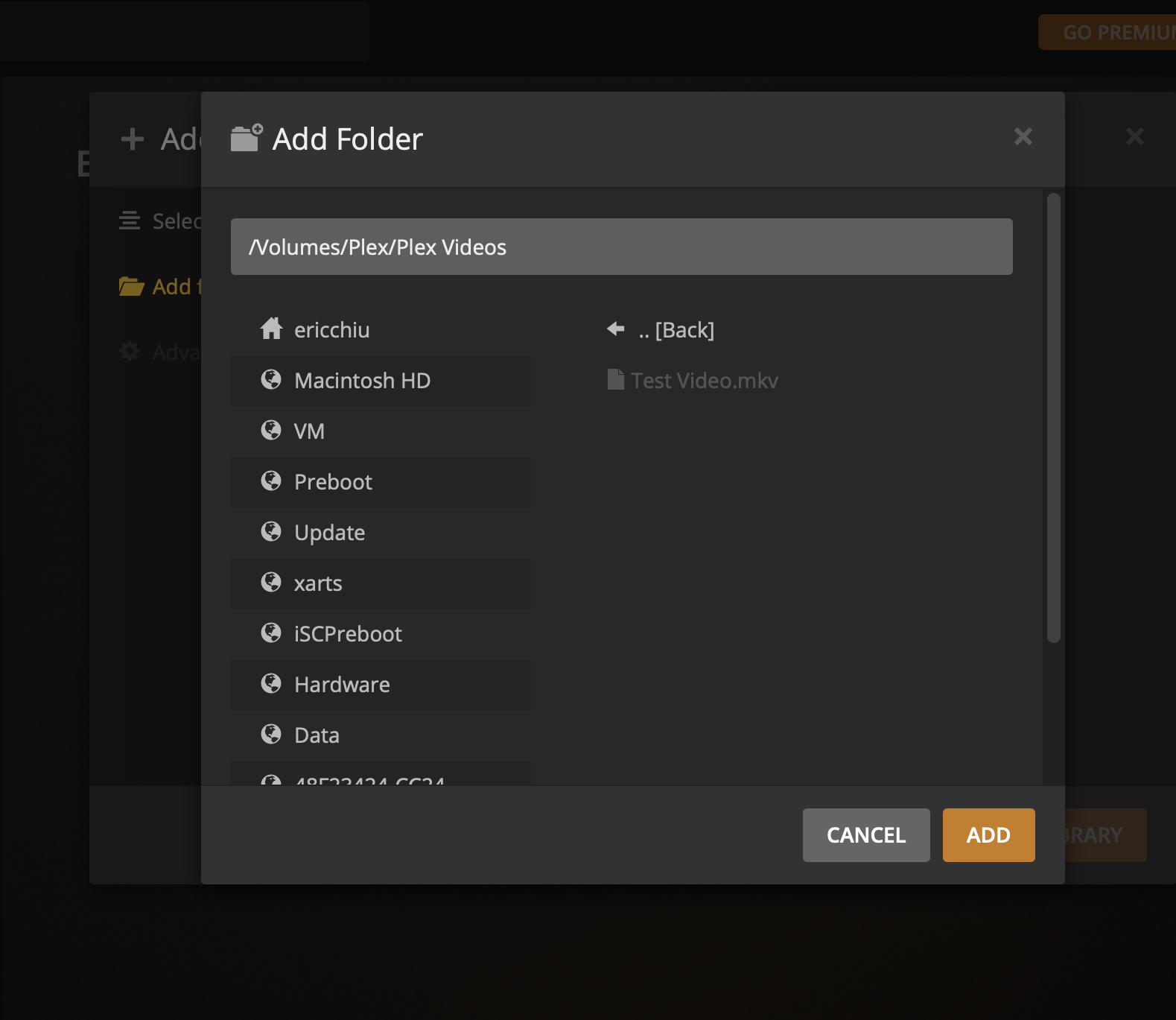1176x1020 pixels.
Task: Click the globe icon next to Update
Action: 271,532
